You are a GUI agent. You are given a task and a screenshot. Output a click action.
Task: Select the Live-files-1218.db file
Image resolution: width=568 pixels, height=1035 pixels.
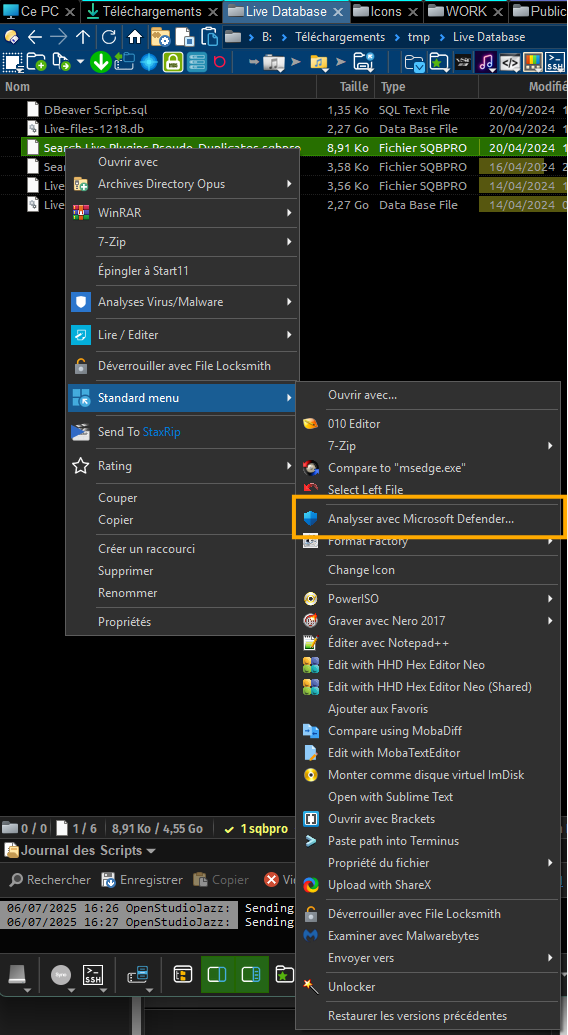[x=93, y=129]
